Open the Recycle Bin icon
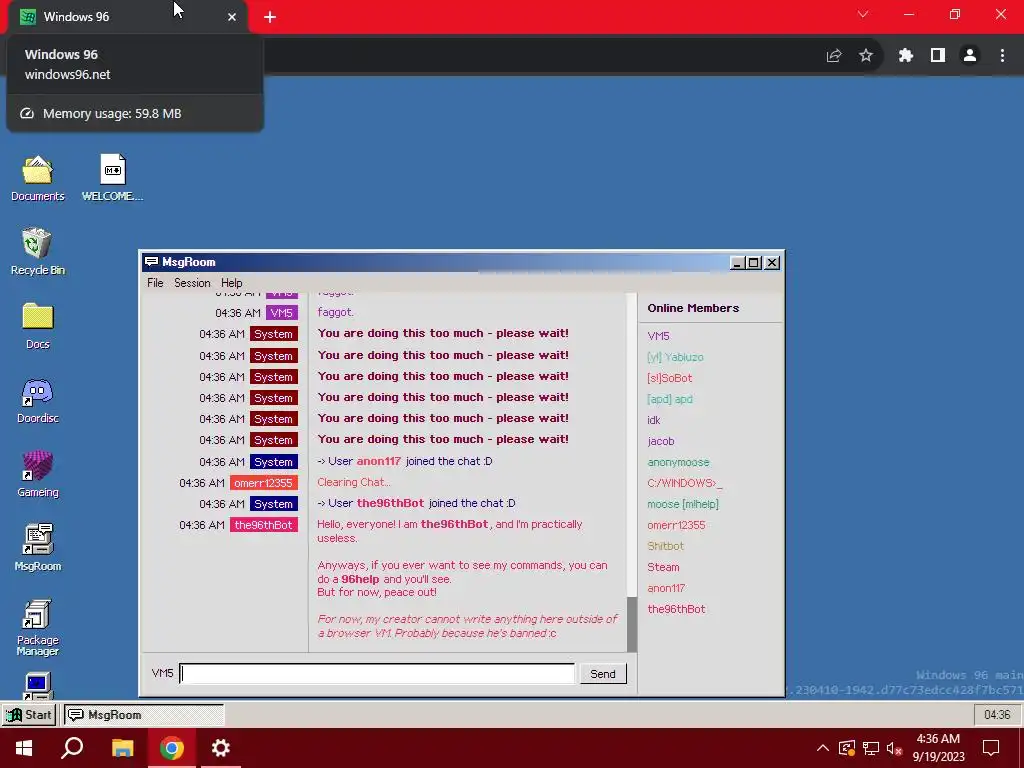 point(37,251)
